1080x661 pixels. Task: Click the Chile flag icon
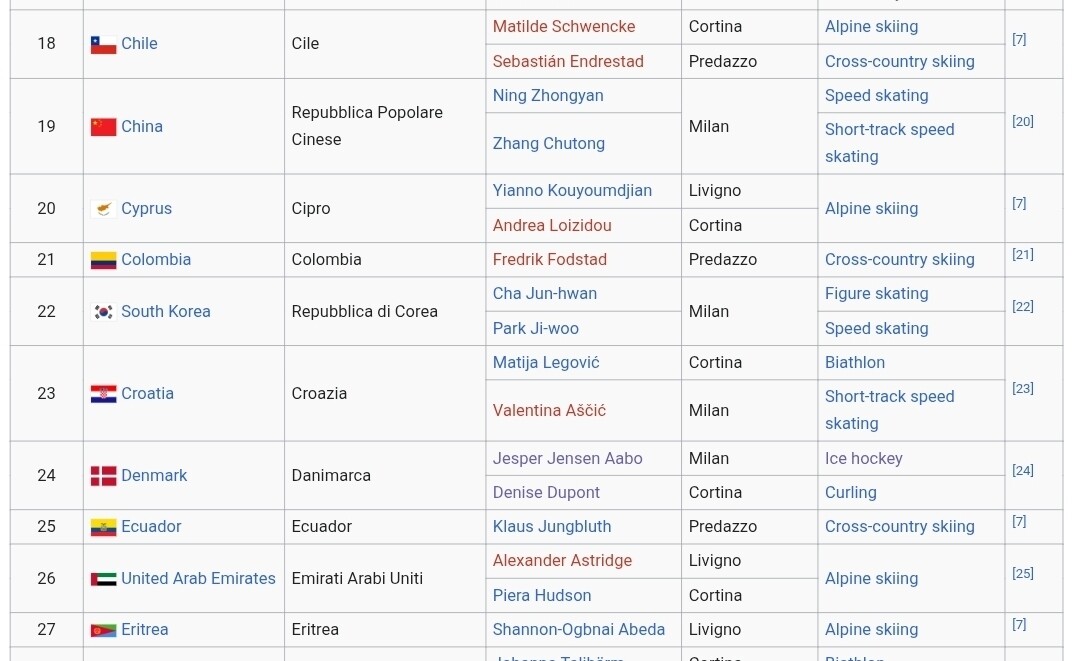pyautogui.click(x=103, y=44)
